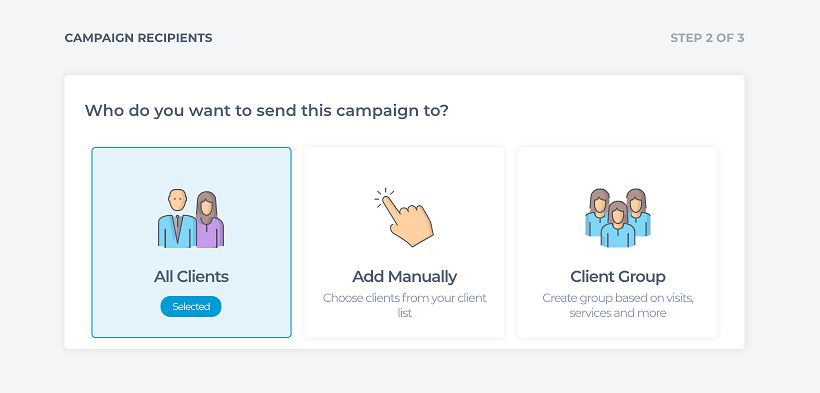Click 'Create group based on visits' description
Viewport: 820px width, 393px height.
tap(618, 306)
